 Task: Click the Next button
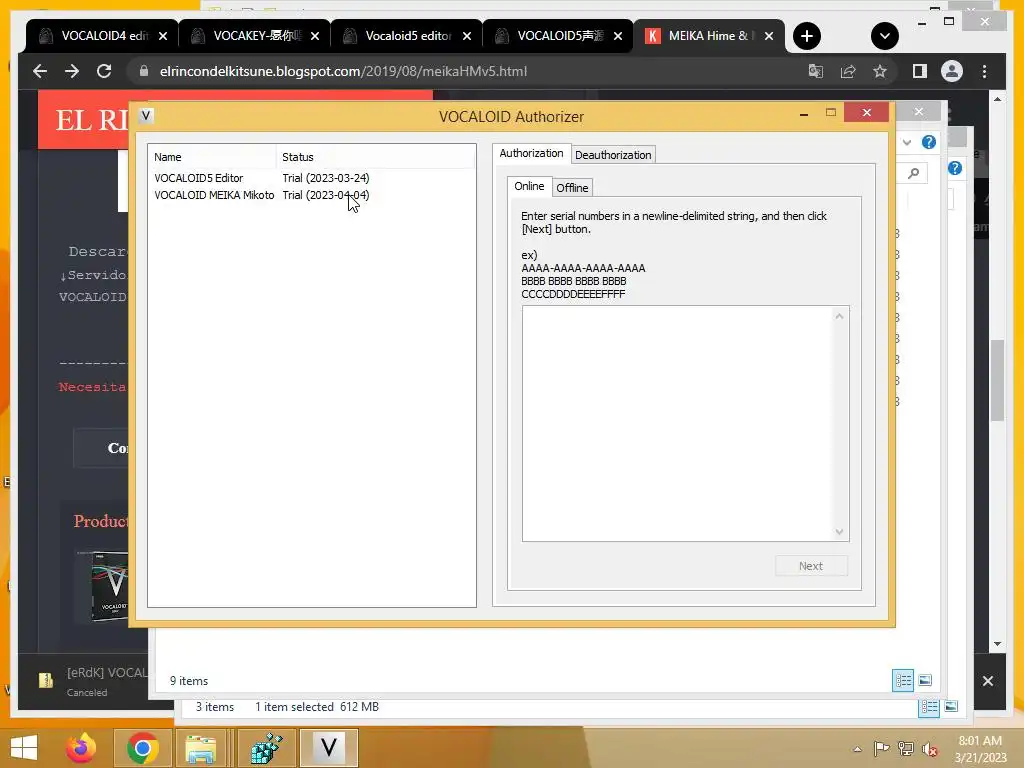(811, 566)
